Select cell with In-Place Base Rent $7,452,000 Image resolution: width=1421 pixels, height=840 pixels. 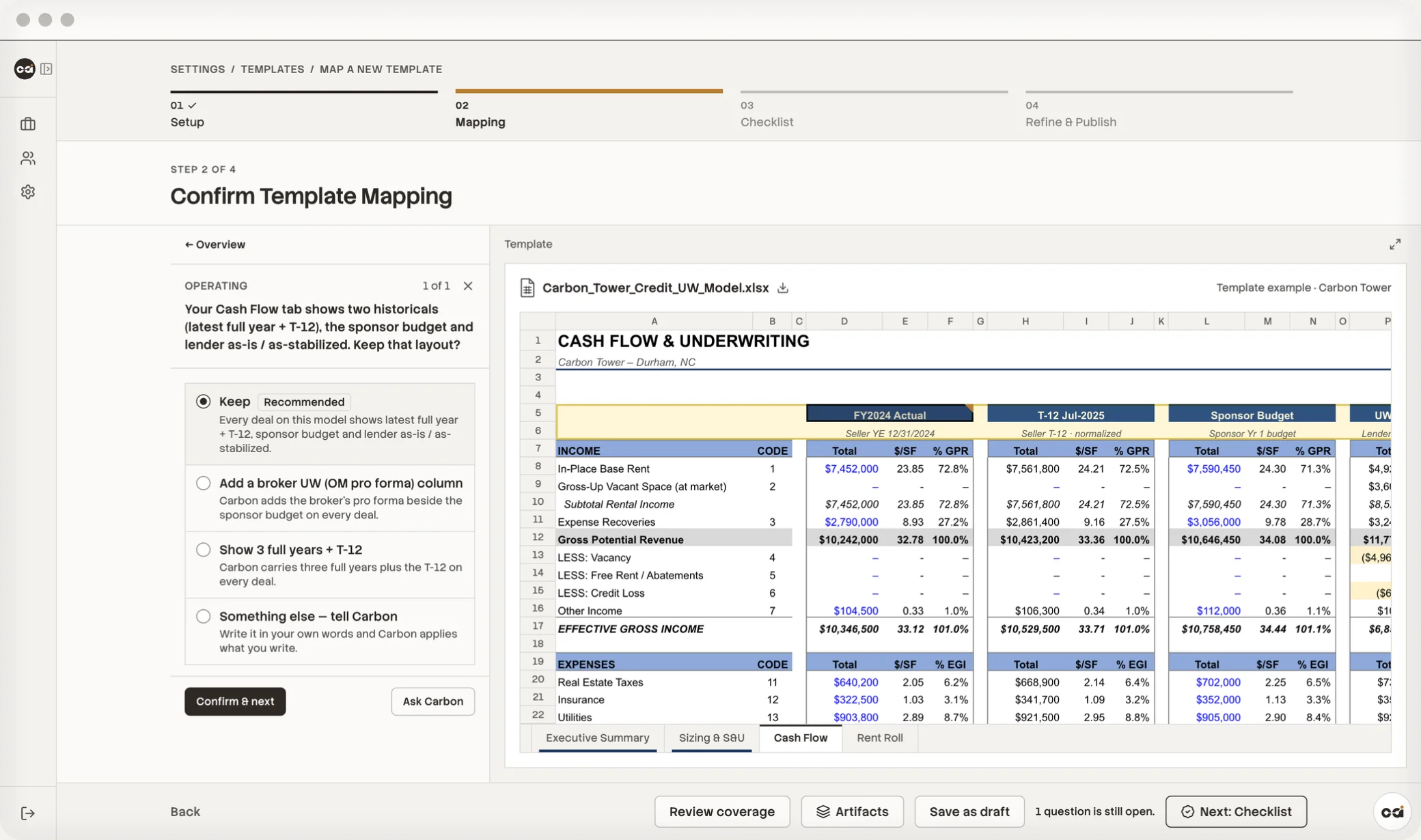click(x=844, y=468)
